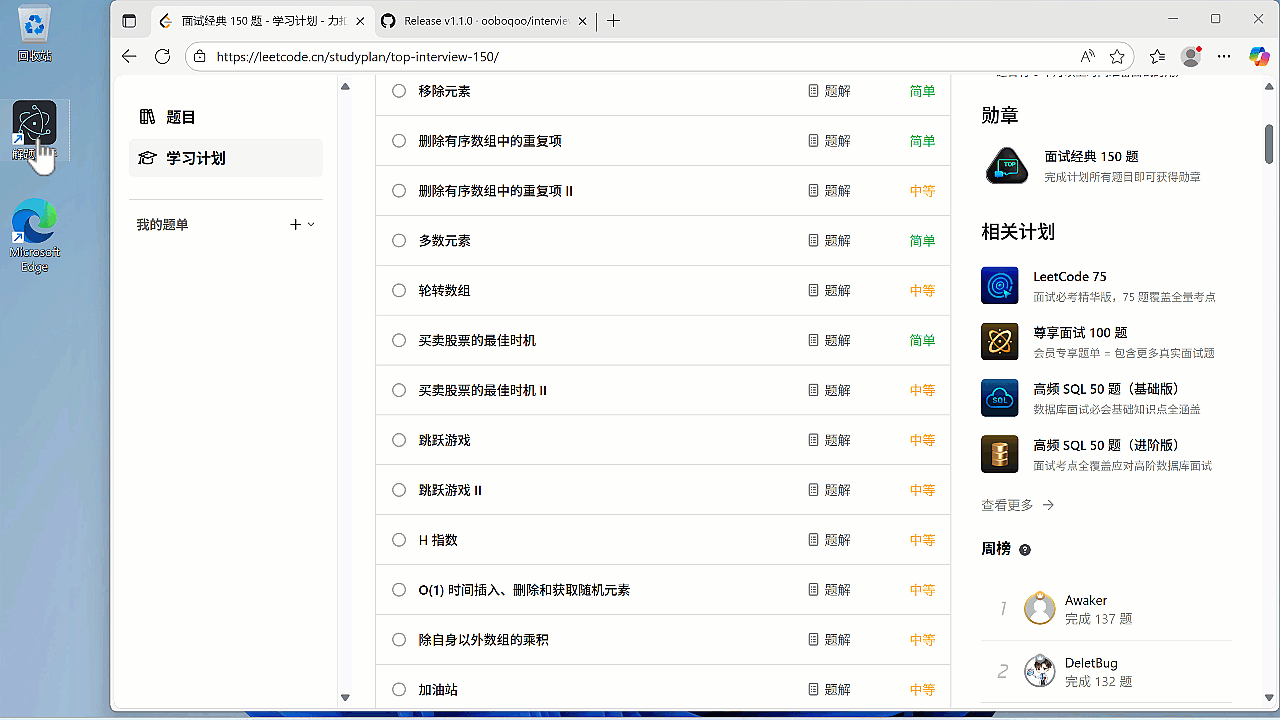The height and width of the screenshot is (720, 1280).
Task: Open the browser tab actions menu
Action: pos(129,20)
